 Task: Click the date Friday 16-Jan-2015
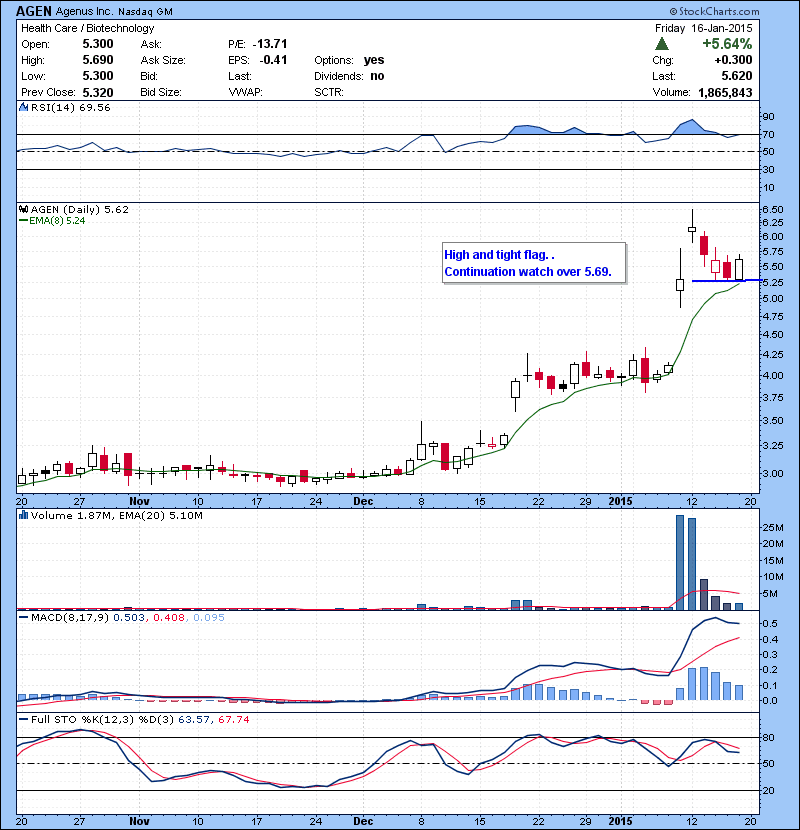coord(703,28)
